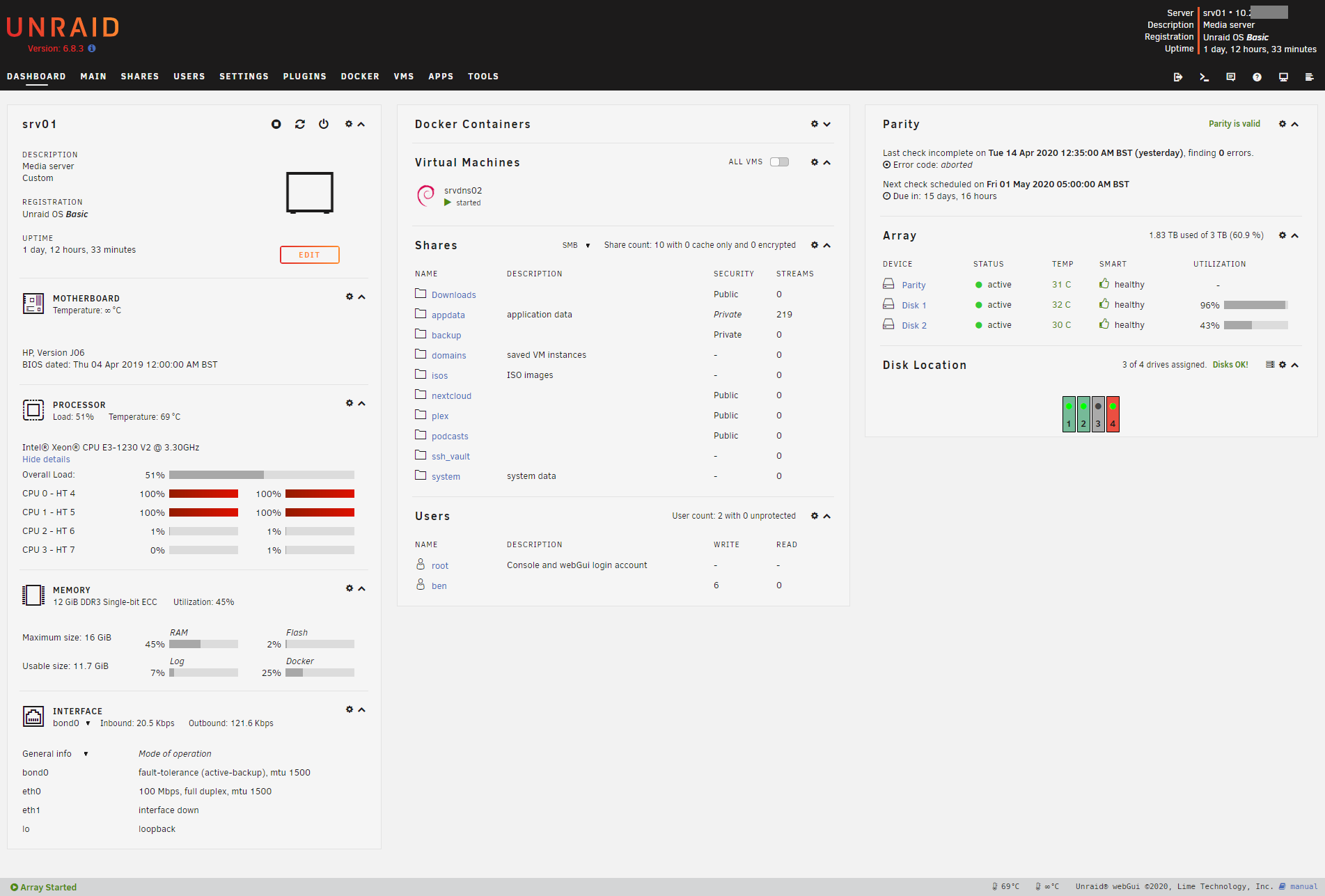Open Docker Containers gear settings
The width and height of the screenshot is (1325, 896).
[x=815, y=124]
